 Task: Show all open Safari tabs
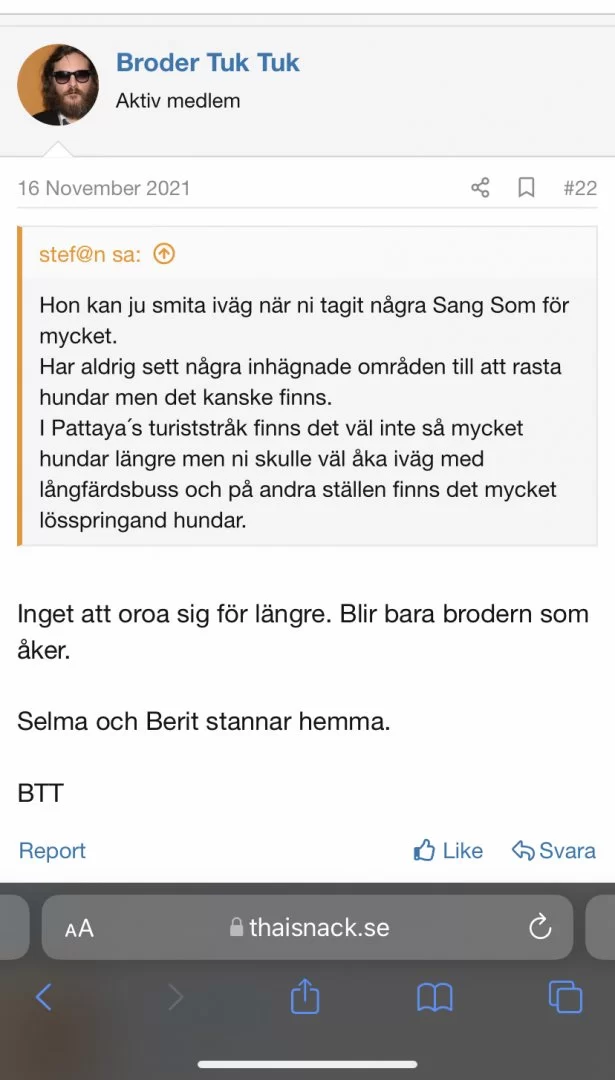click(565, 996)
